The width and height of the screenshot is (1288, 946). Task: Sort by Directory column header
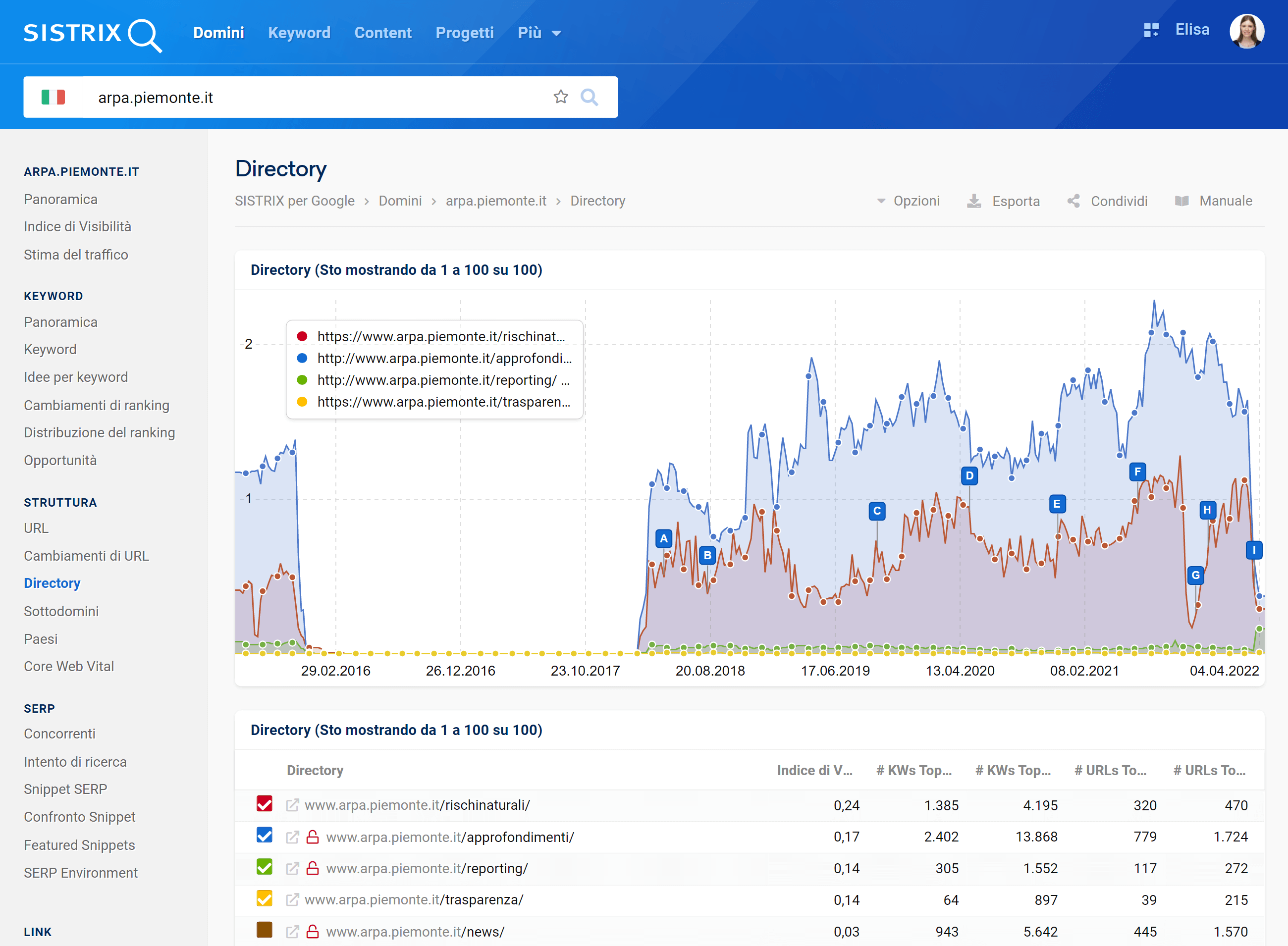[315, 770]
